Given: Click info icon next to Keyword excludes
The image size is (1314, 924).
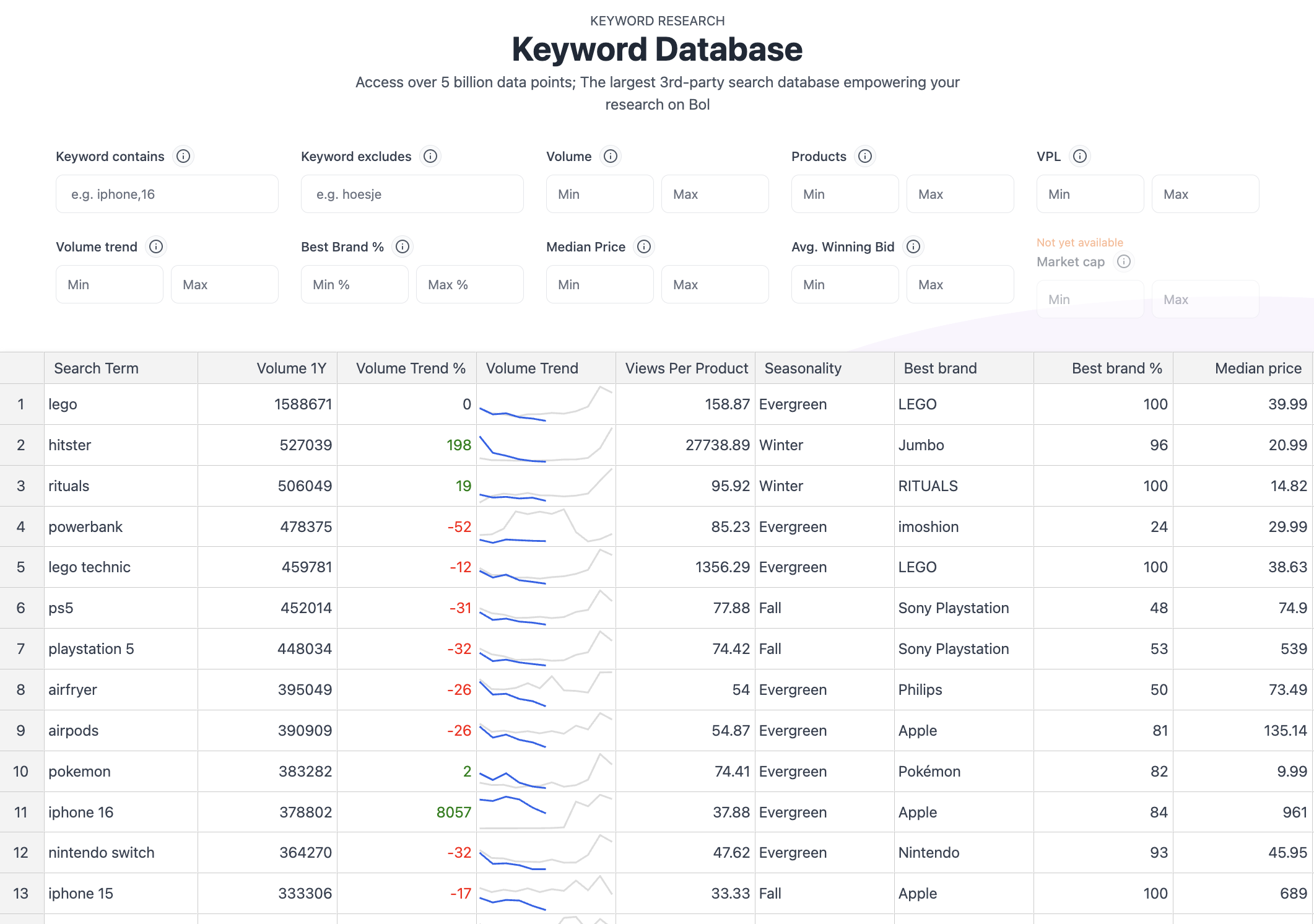Looking at the screenshot, I should coord(430,156).
